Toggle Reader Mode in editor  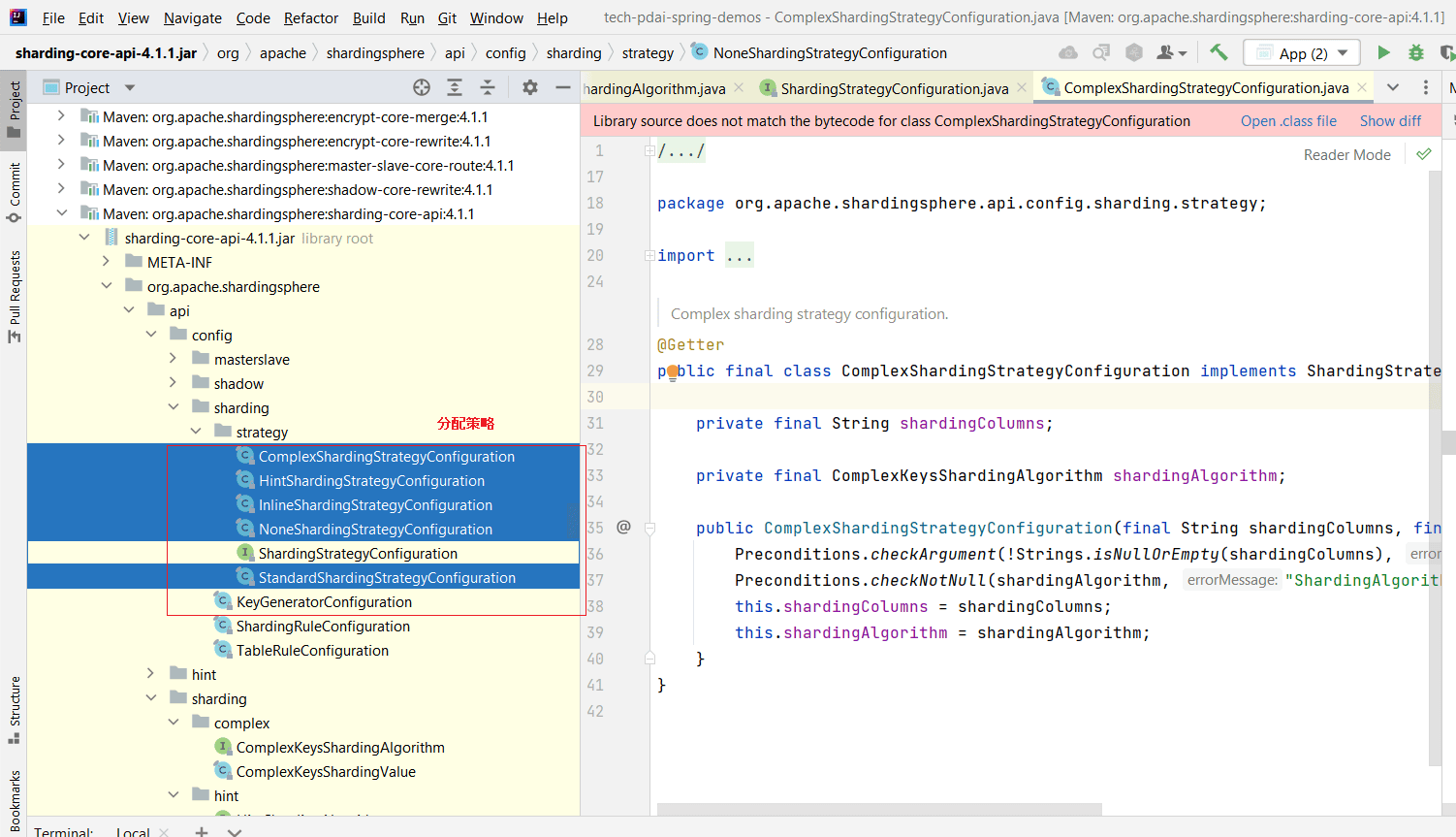(1346, 155)
